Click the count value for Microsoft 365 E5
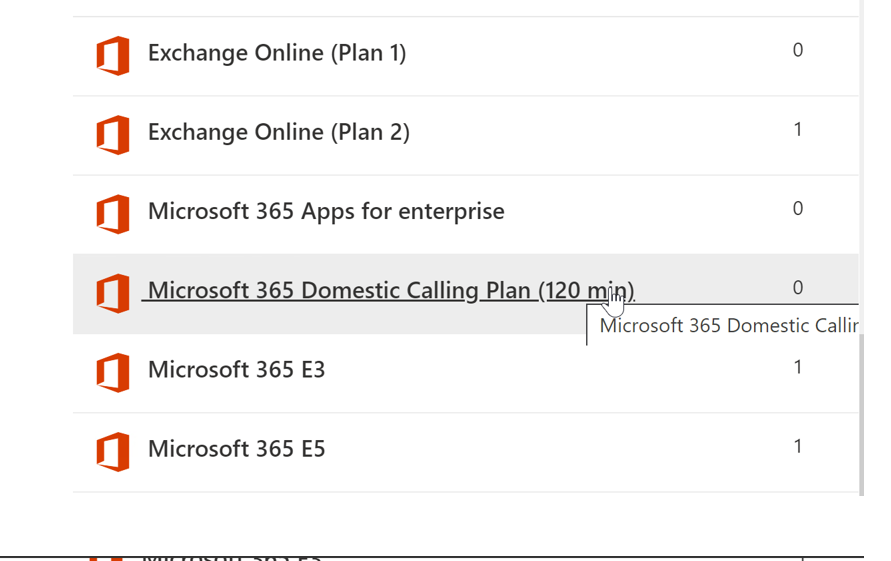The image size is (891, 561). click(x=797, y=446)
